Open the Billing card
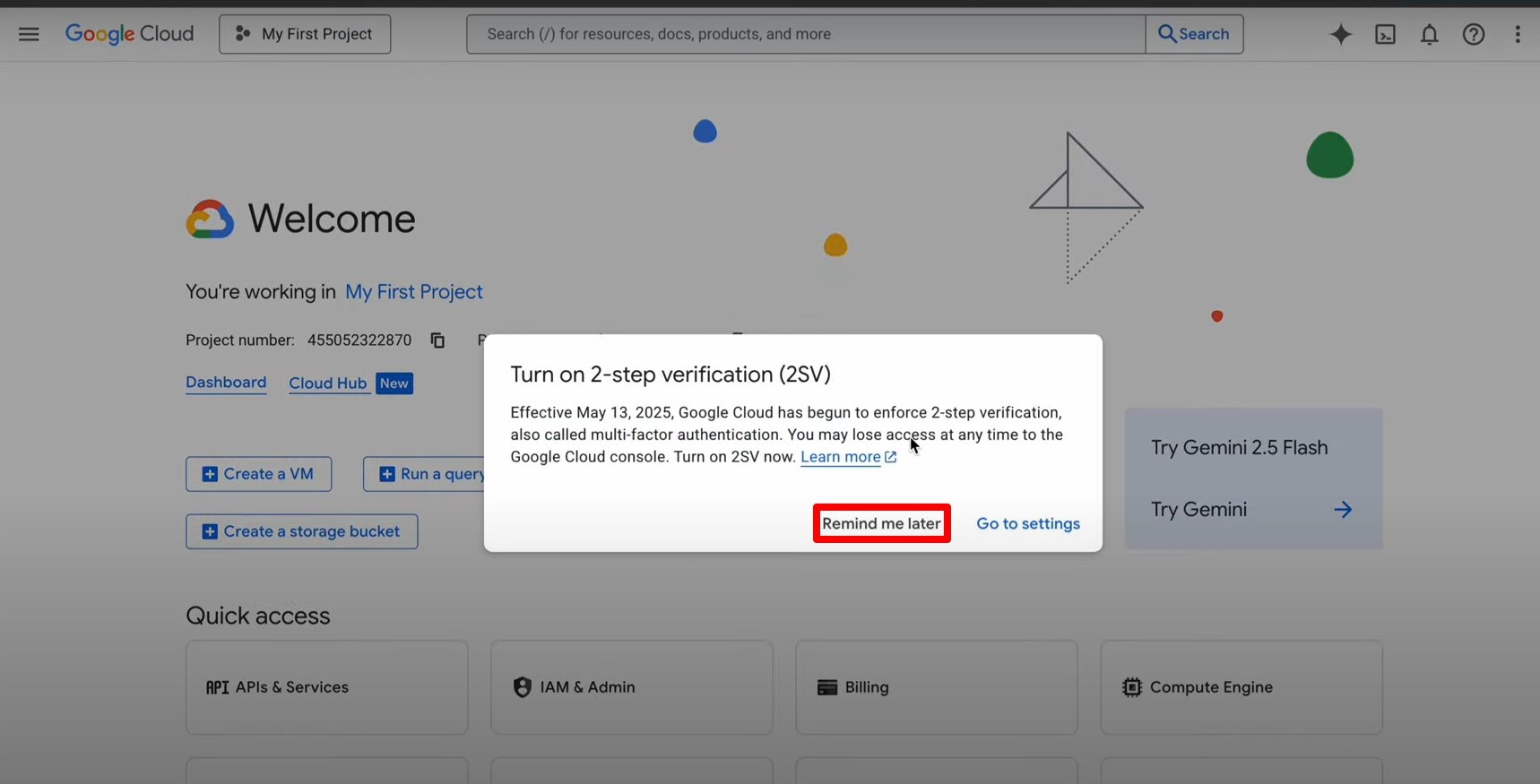This screenshot has height=784, width=1540. [x=937, y=687]
